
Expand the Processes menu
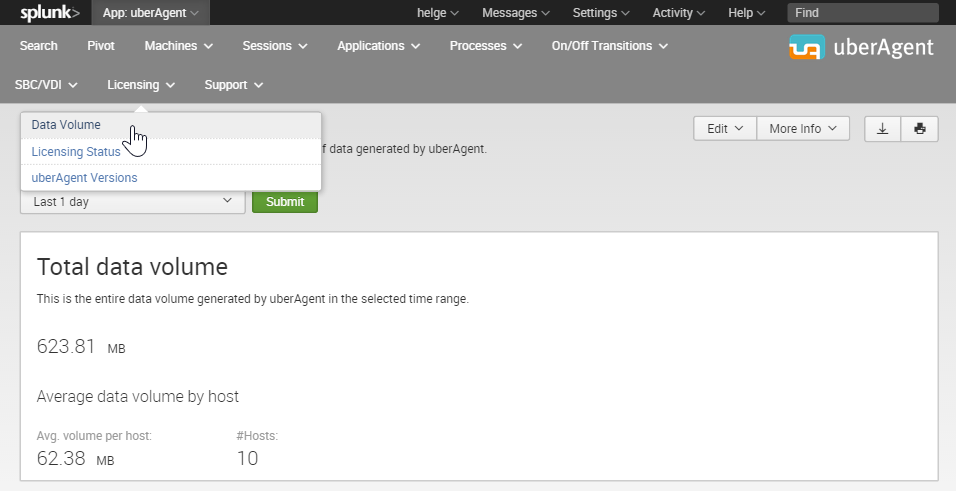point(486,46)
